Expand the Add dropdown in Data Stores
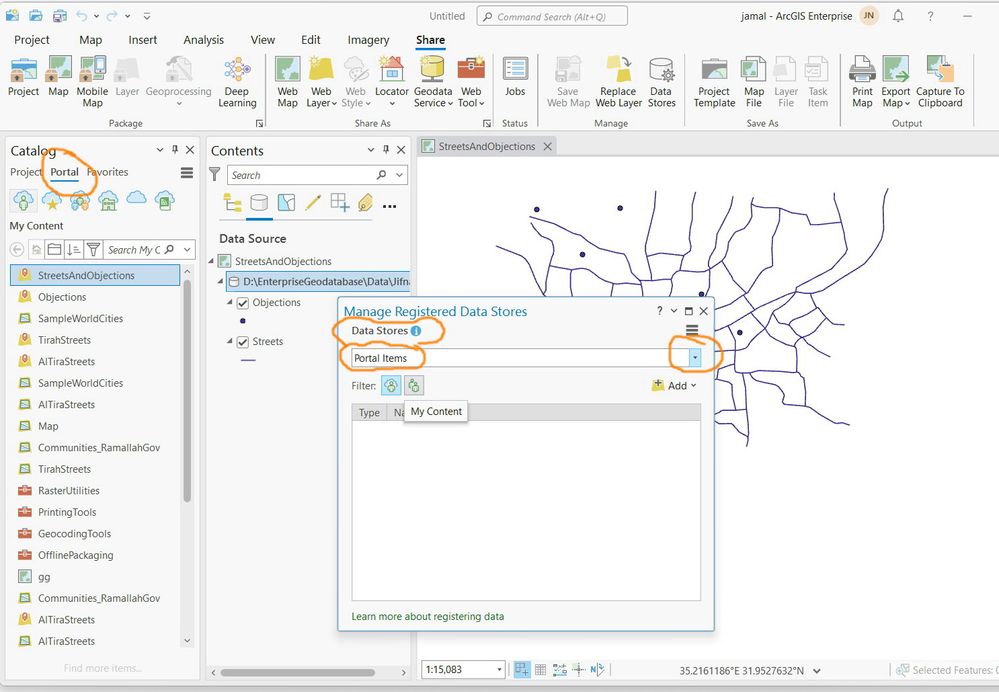The height and width of the screenshot is (692, 999). pos(693,386)
